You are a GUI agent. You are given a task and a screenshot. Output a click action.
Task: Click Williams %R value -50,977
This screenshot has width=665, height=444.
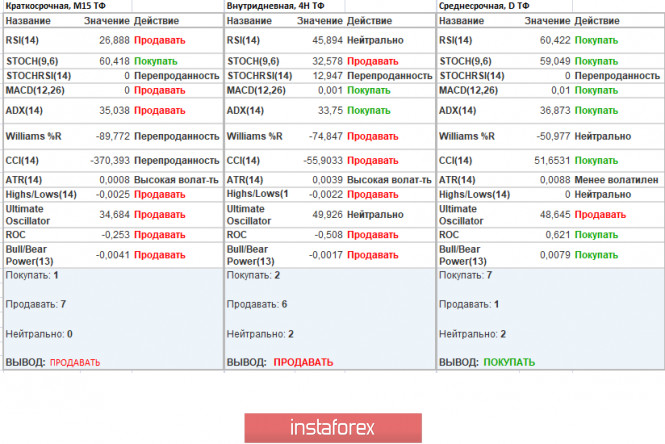(553, 136)
